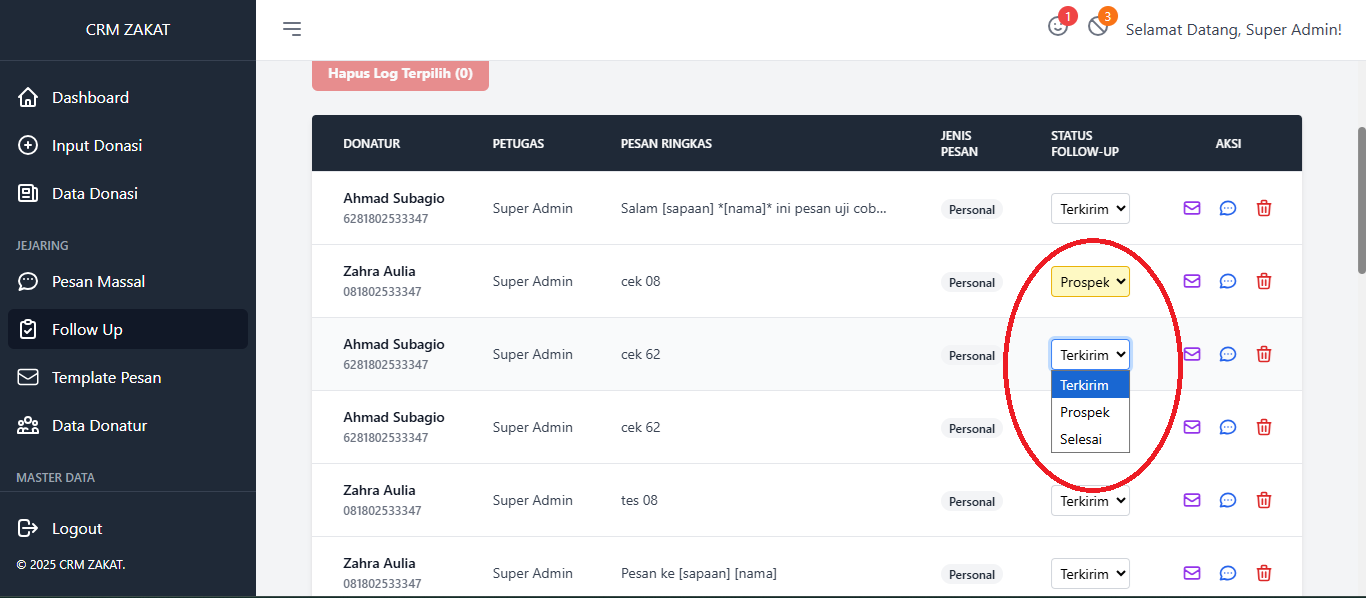The height and width of the screenshot is (598, 1366).
Task: Click blue chat icon in first Ahmad Subagio row
Action: 1228,208
